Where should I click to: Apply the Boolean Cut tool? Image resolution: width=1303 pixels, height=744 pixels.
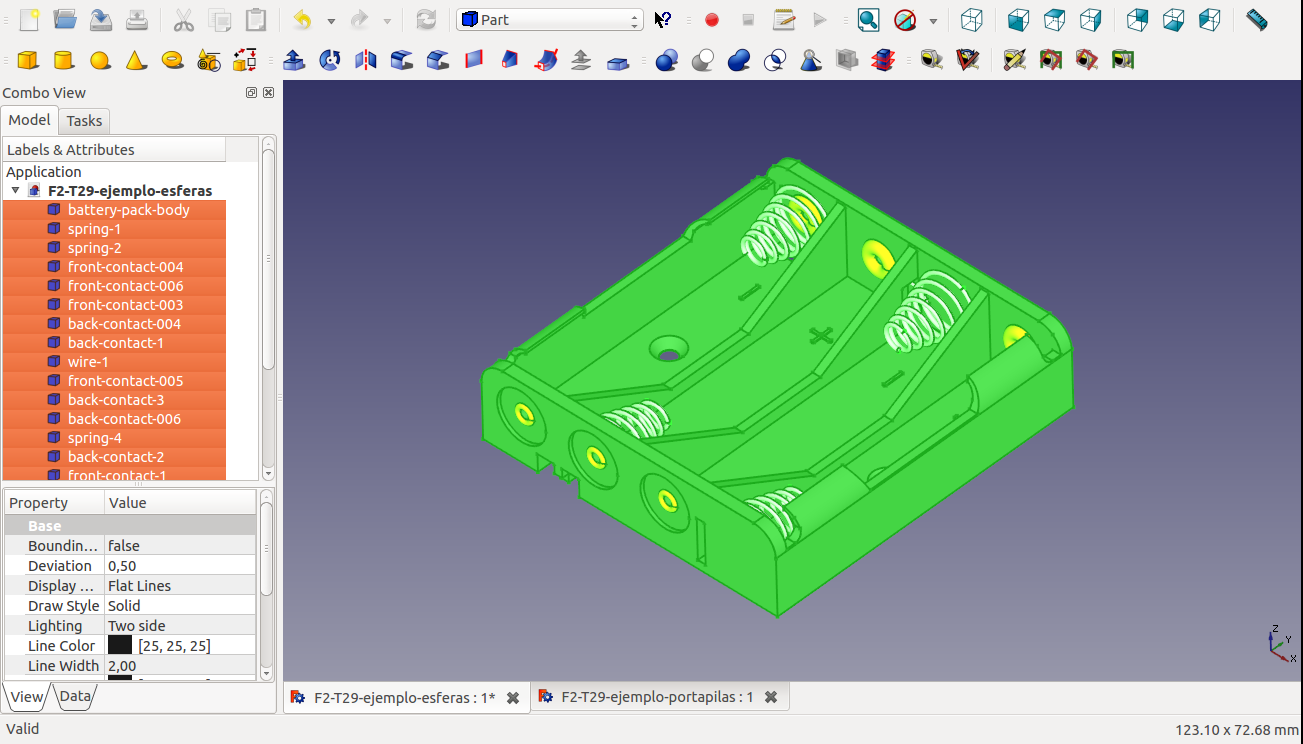(x=703, y=61)
